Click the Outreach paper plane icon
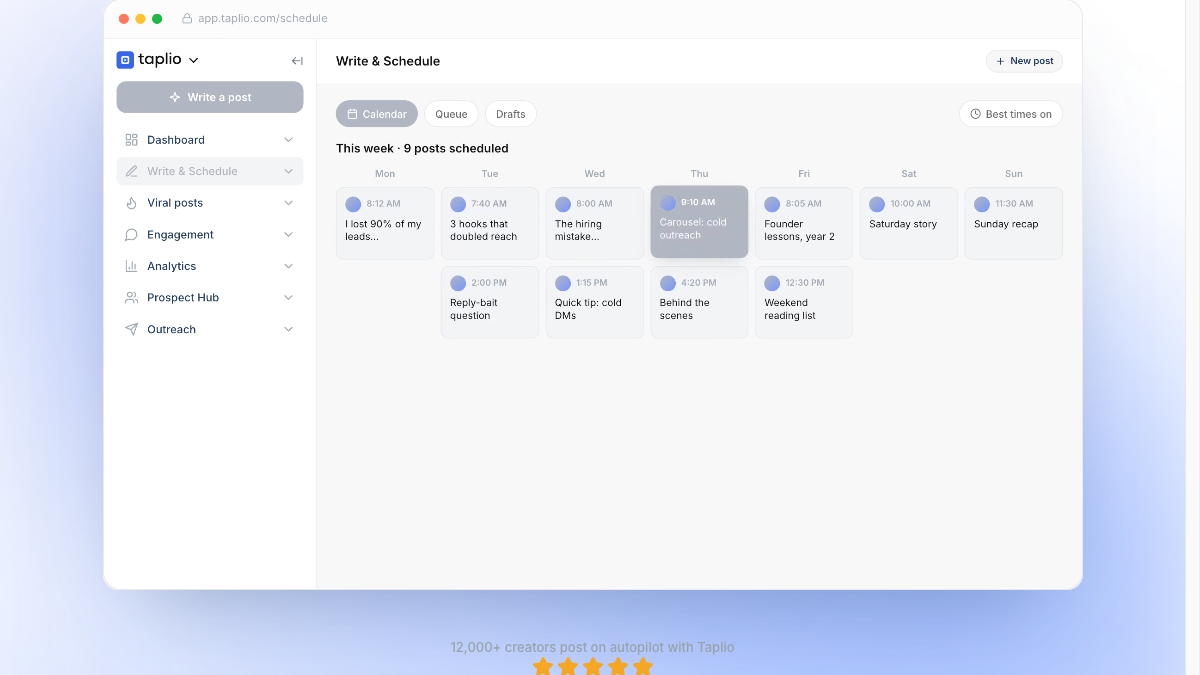The width and height of the screenshot is (1200, 675). [x=131, y=329]
